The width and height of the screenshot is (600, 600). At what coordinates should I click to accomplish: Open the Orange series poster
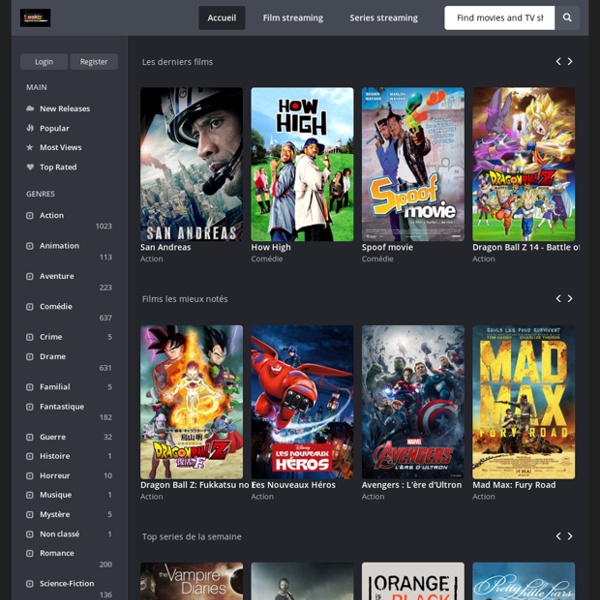(x=413, y=581)
